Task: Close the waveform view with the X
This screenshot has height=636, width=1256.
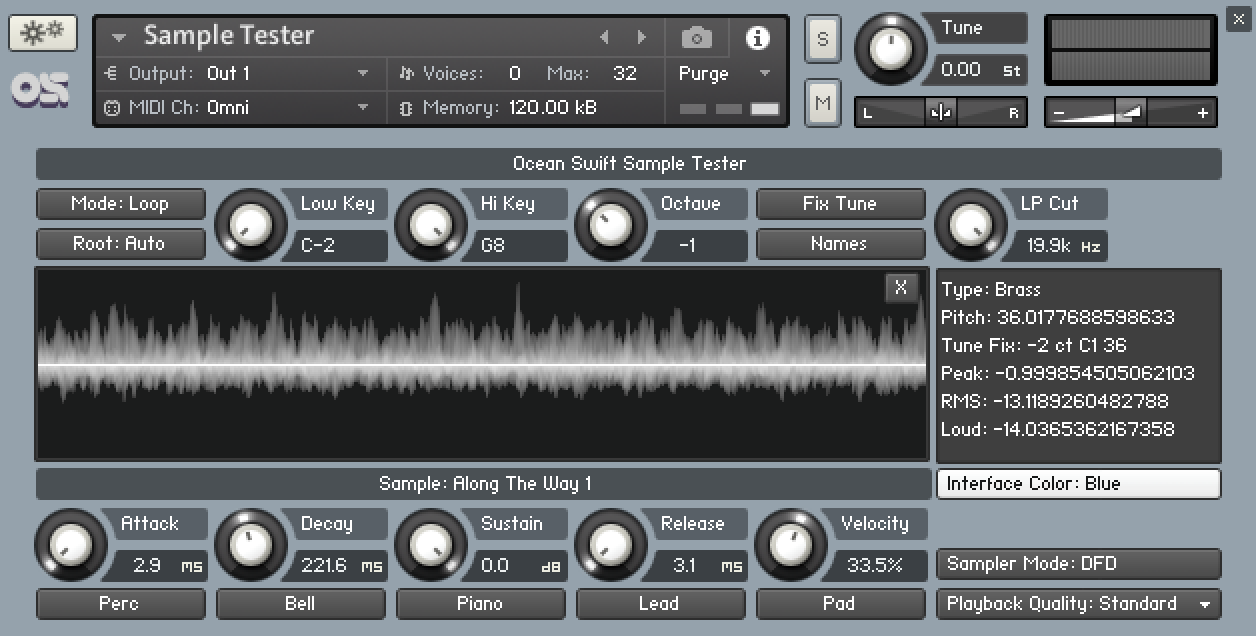Action: pyautogui.click(x=900, y=288)
